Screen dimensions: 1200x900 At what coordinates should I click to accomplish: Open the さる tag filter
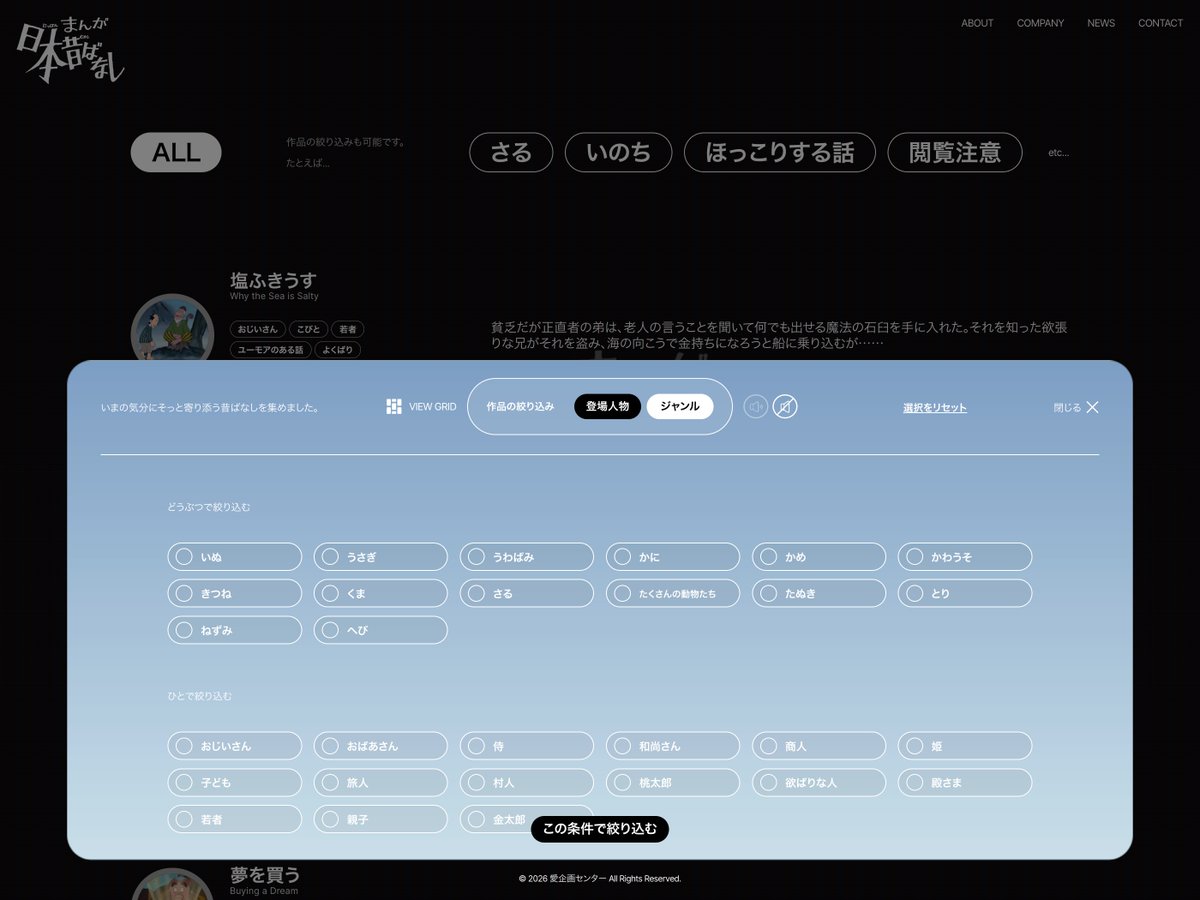click(x=511, y=152)
